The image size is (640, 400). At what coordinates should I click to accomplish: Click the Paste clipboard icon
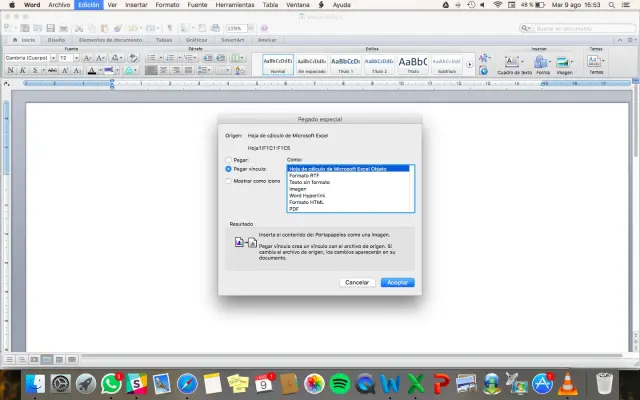pyautogui.click(x=105, y=28)
